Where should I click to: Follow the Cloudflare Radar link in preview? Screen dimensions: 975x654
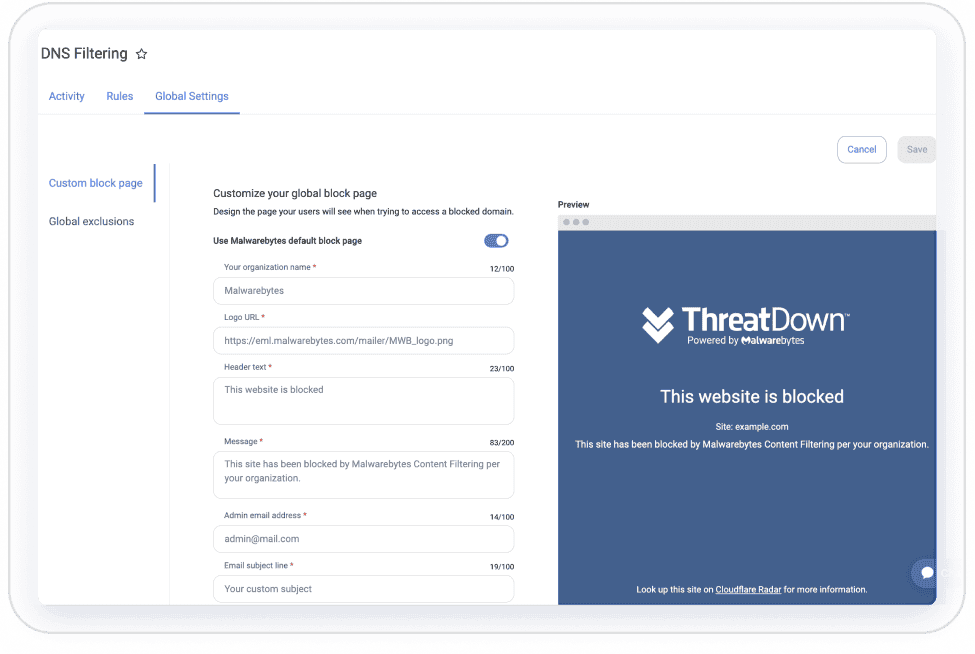tap(748, 589)
